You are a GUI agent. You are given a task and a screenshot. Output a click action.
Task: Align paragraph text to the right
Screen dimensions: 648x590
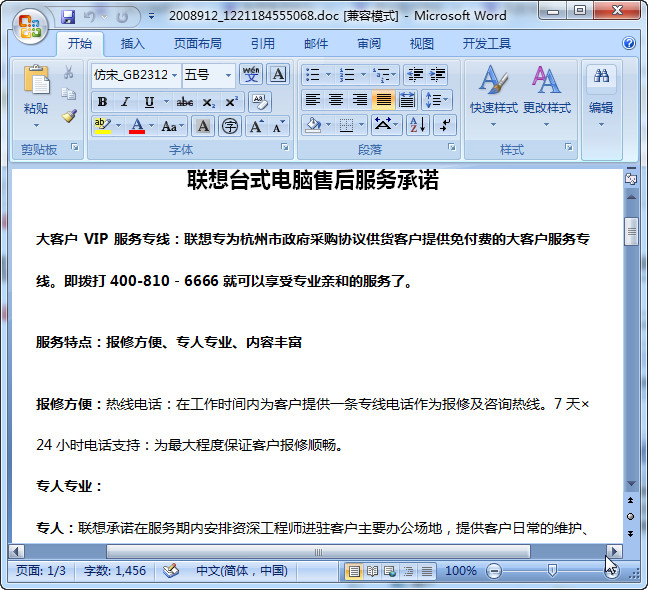[360, 100]
